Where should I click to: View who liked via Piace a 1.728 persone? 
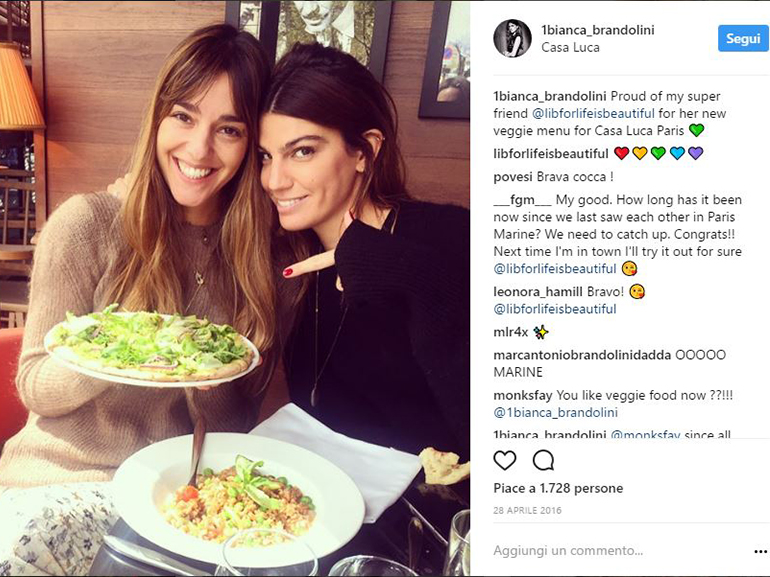pos(558,488)
